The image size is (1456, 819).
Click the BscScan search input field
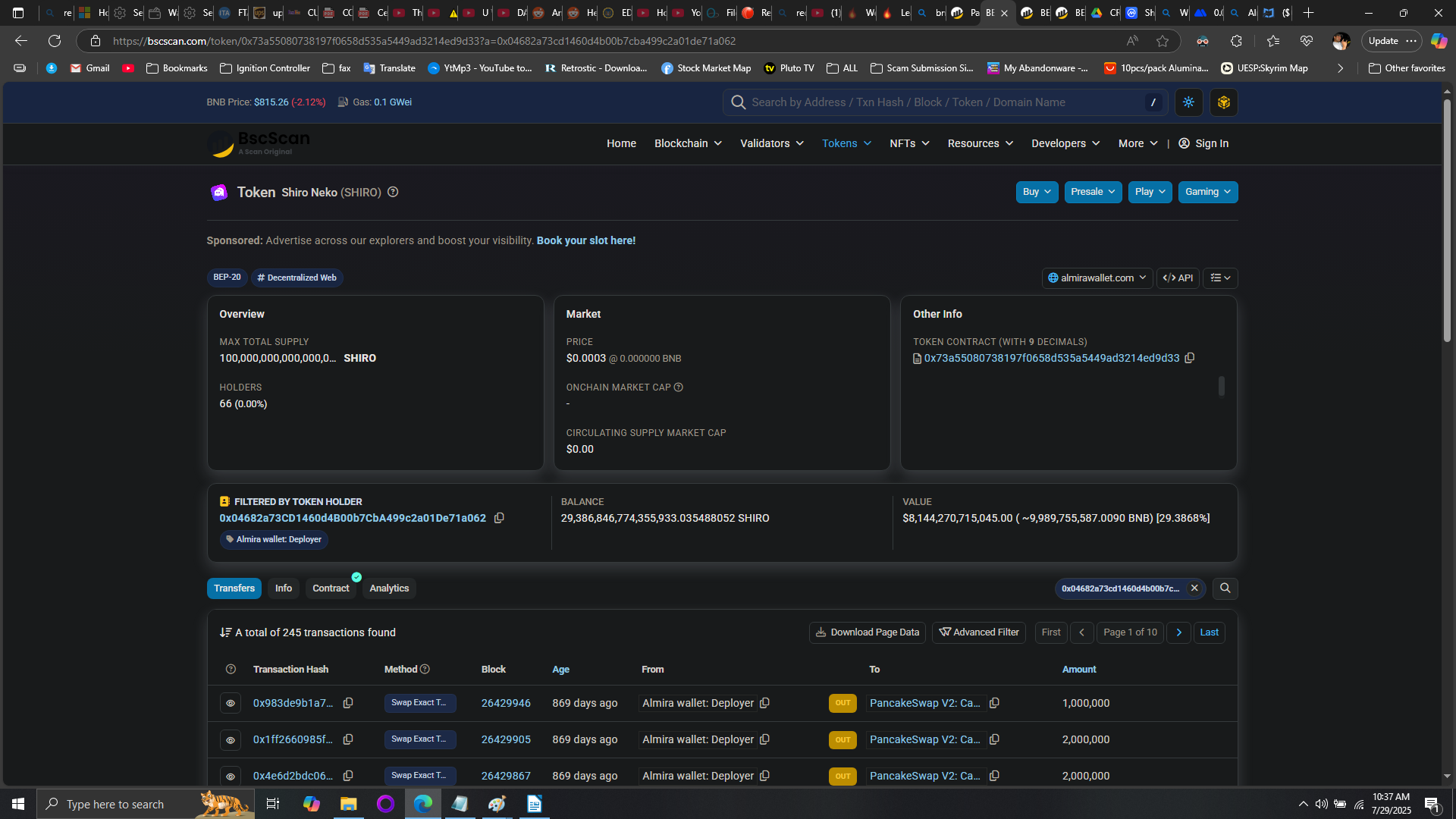click(945, 102)
